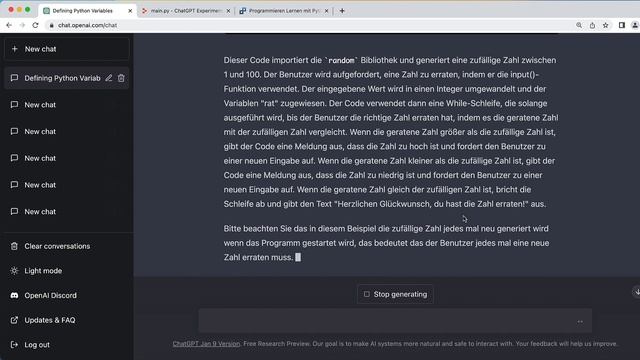Image resolution: width=640 pixels, height=360 pixels.
Task: Focus the message input field
Action: [395, 321]
